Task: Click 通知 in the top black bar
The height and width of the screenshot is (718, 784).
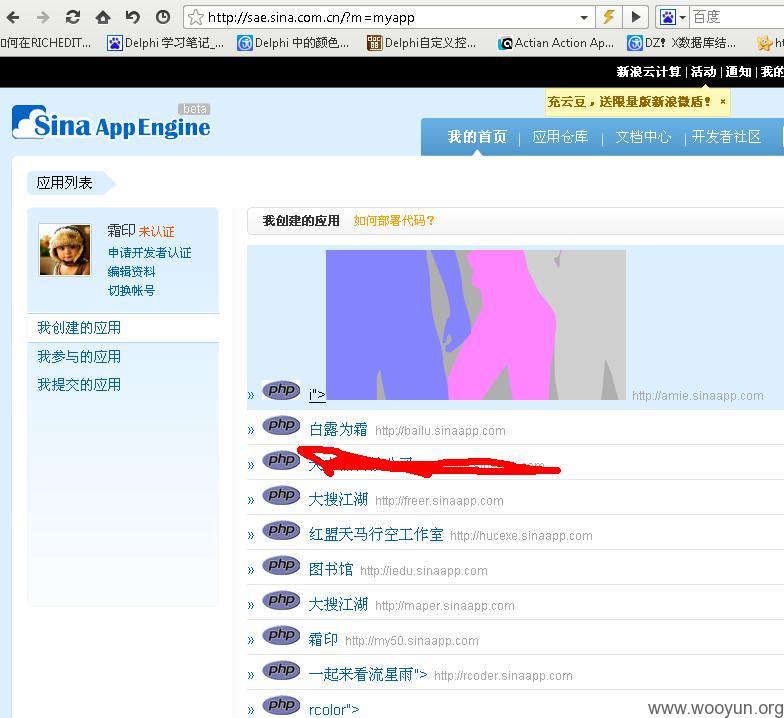Action: click(x=738, y=72)
